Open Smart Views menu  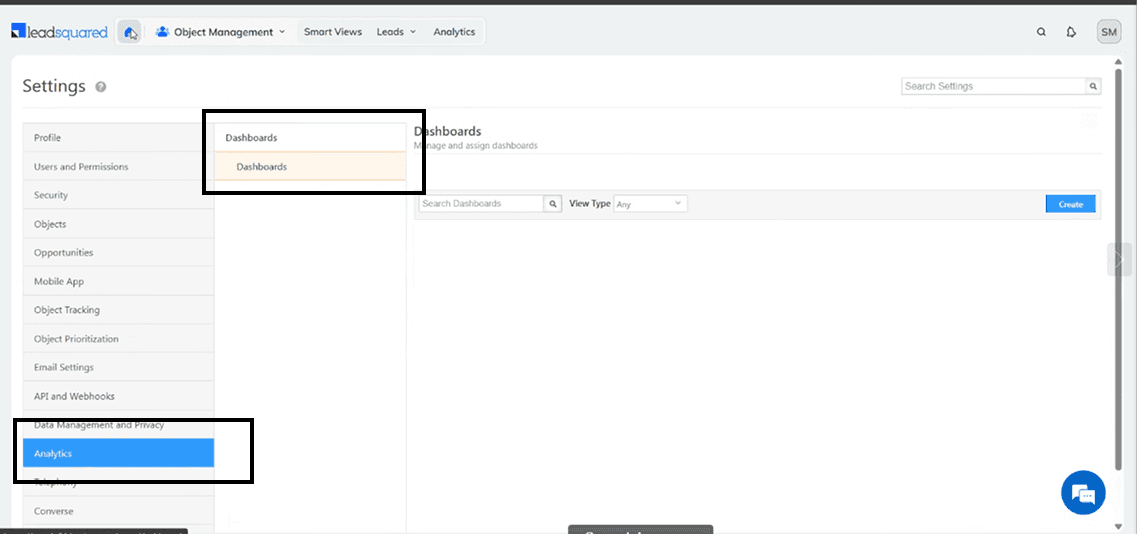pos(333,32)
